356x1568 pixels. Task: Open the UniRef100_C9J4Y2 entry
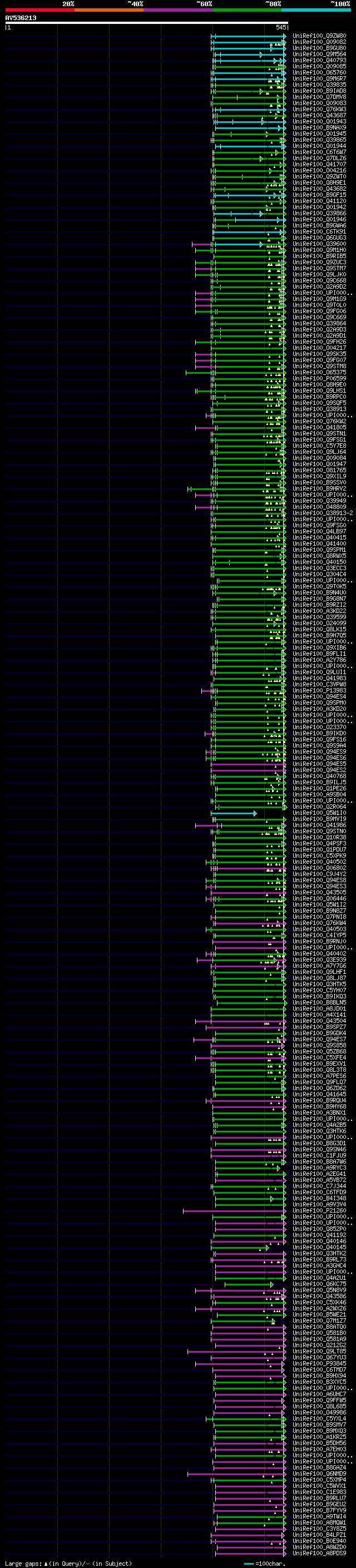(319, 874)
